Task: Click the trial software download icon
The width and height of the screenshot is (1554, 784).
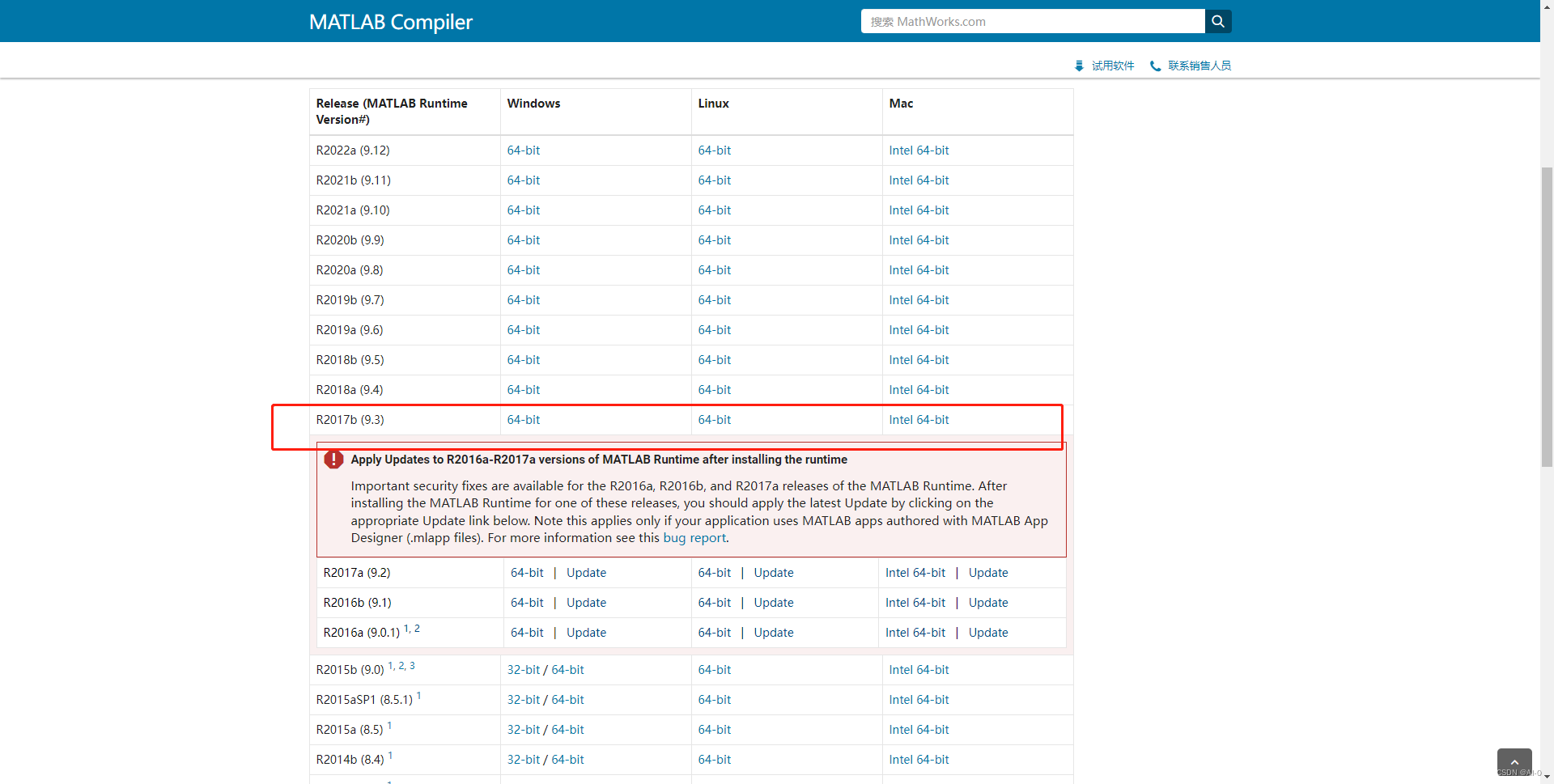Action: [x=1079, y=66]
